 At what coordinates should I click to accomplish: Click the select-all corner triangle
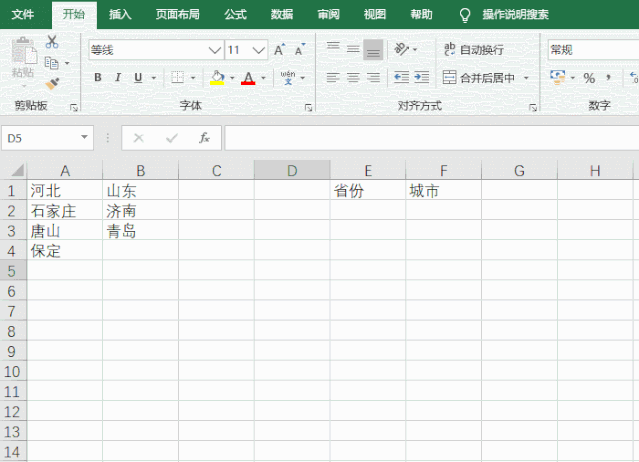pos(18,170)
